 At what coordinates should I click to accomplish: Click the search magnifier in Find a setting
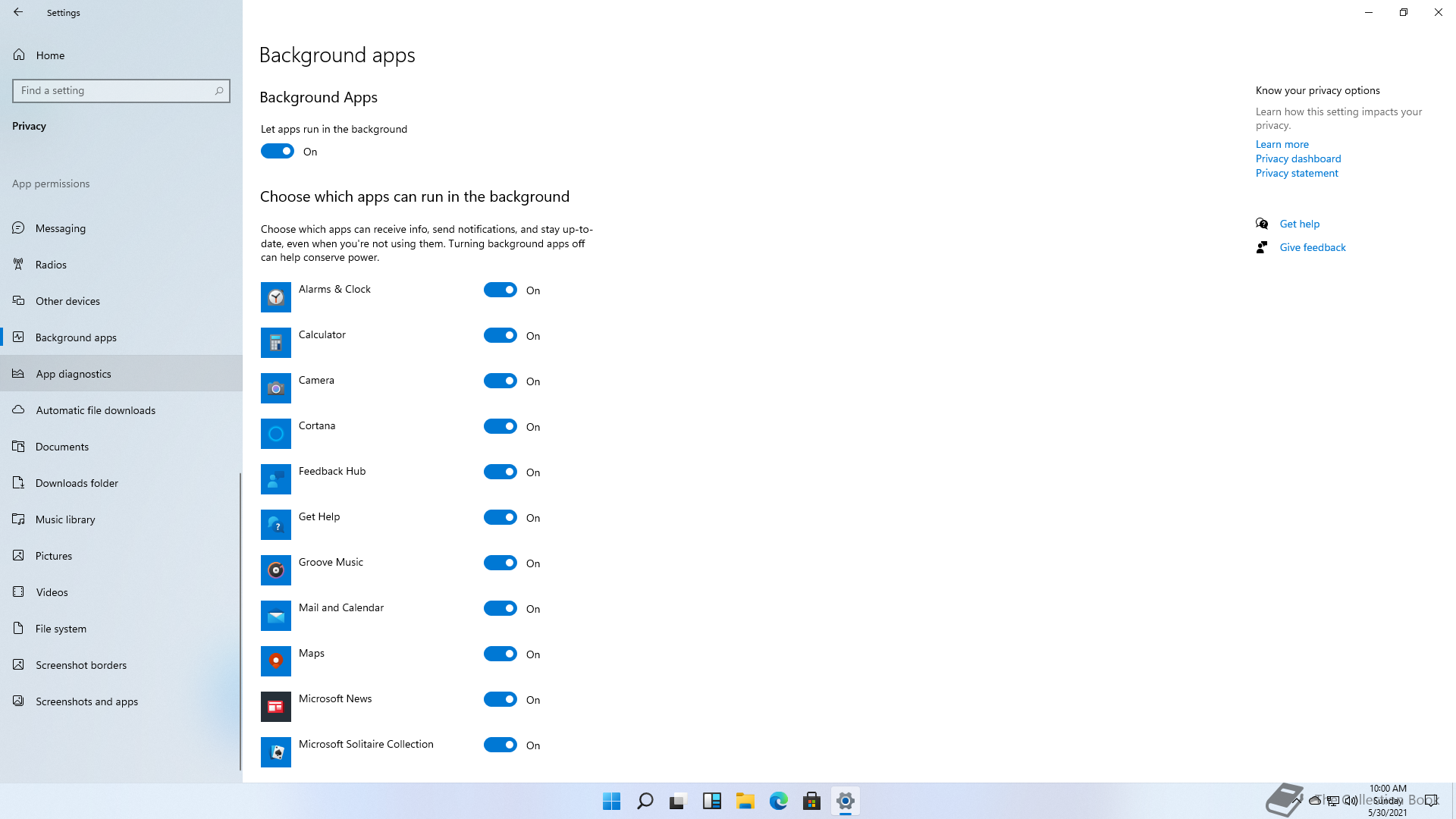click(219, 91)
